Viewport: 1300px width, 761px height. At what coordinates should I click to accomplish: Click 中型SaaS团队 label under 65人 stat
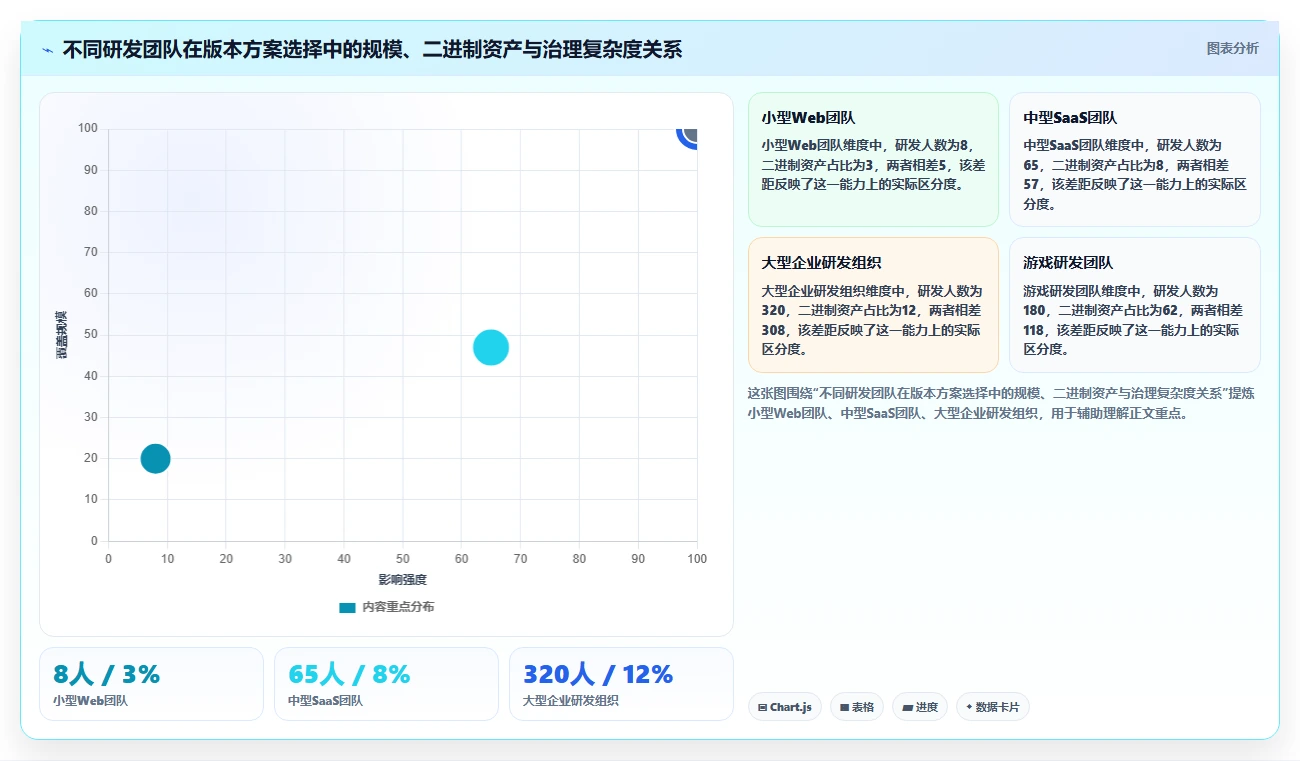(x=325, y=701)
